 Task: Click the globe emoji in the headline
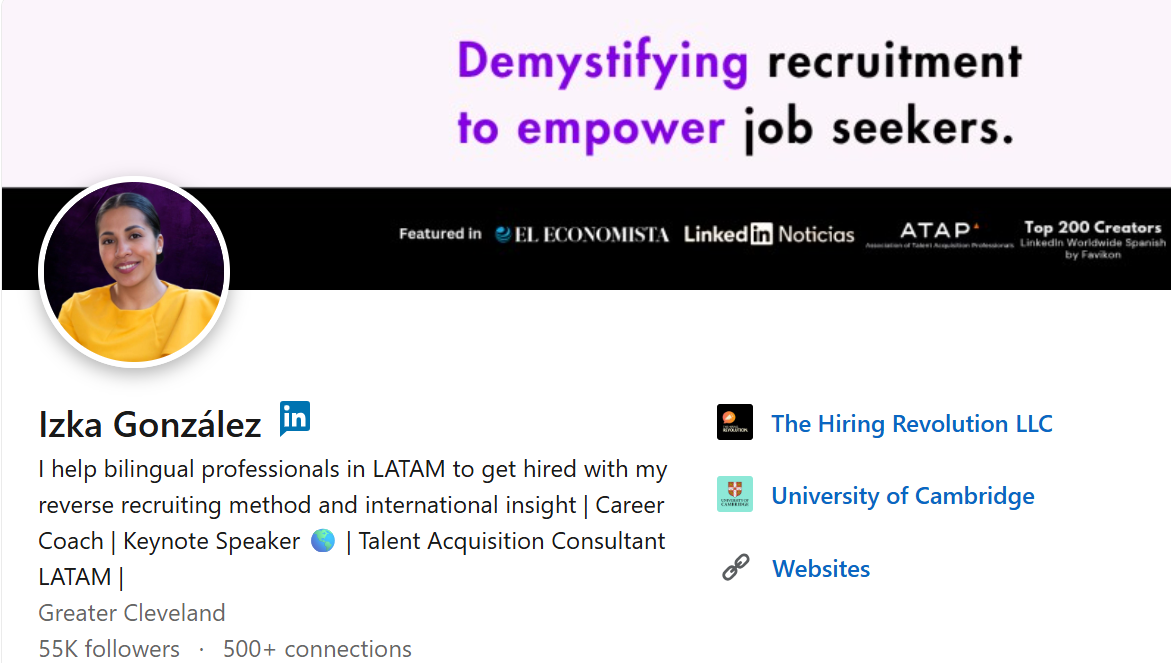(323, 541)
